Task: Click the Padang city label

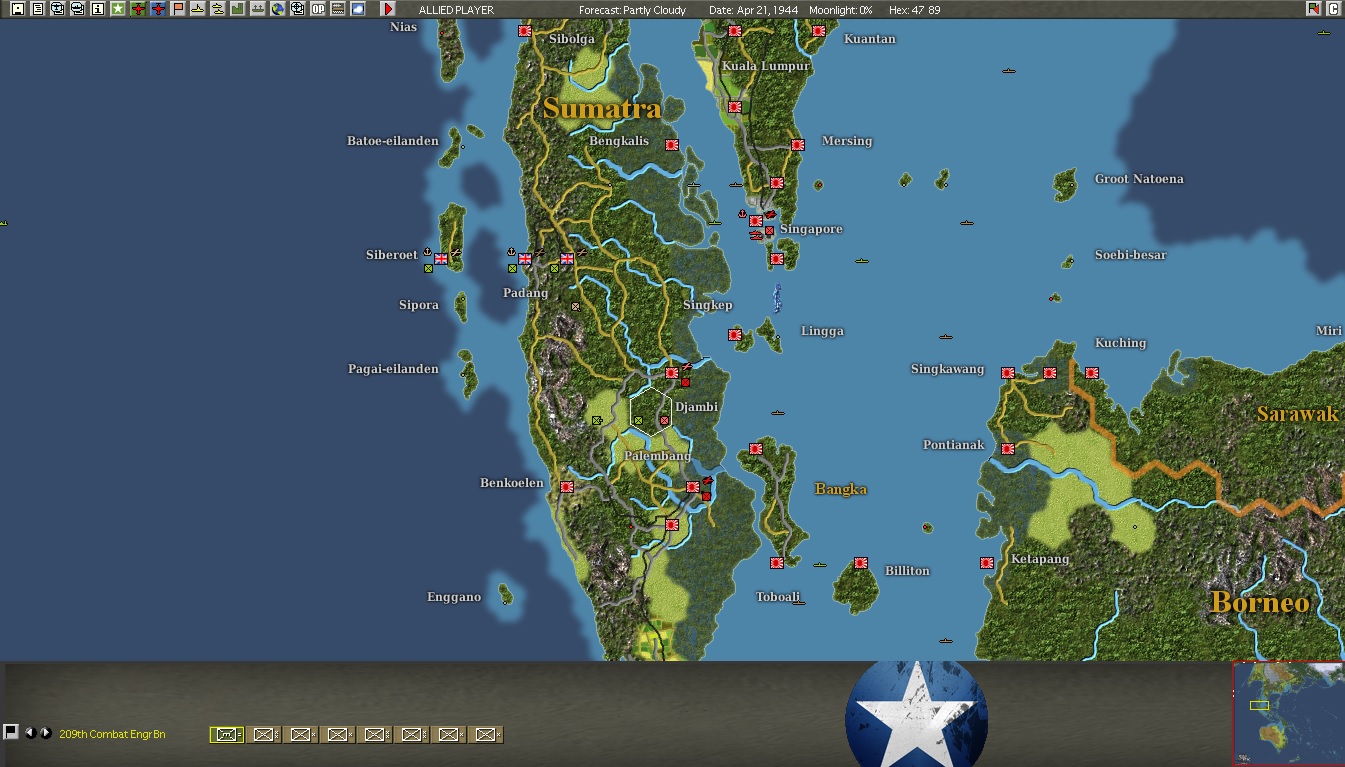Action: pyautogui.click(x=526, y=294)
